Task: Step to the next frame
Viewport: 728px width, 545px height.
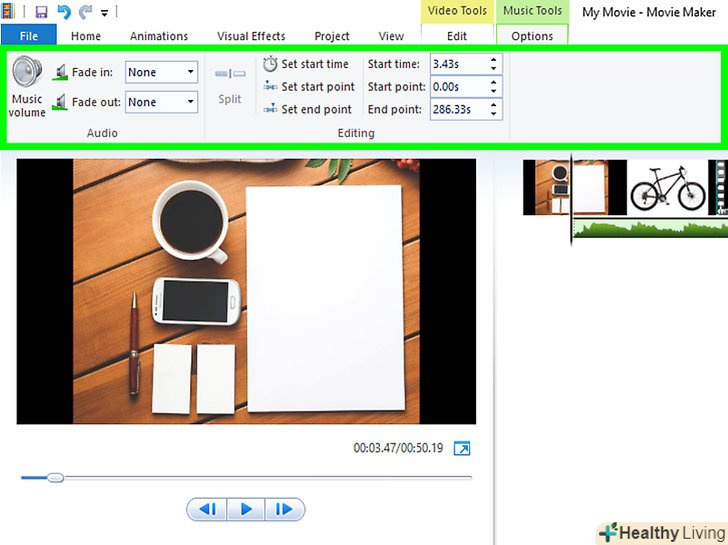Action: [x=284, y=509]
